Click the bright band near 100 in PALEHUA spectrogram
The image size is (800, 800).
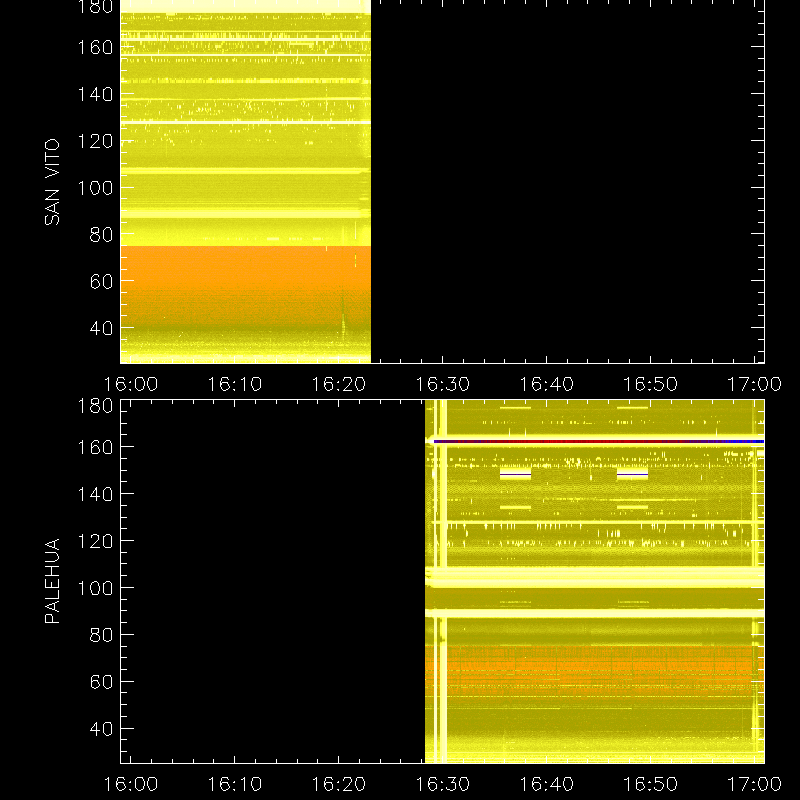(594, 577)
